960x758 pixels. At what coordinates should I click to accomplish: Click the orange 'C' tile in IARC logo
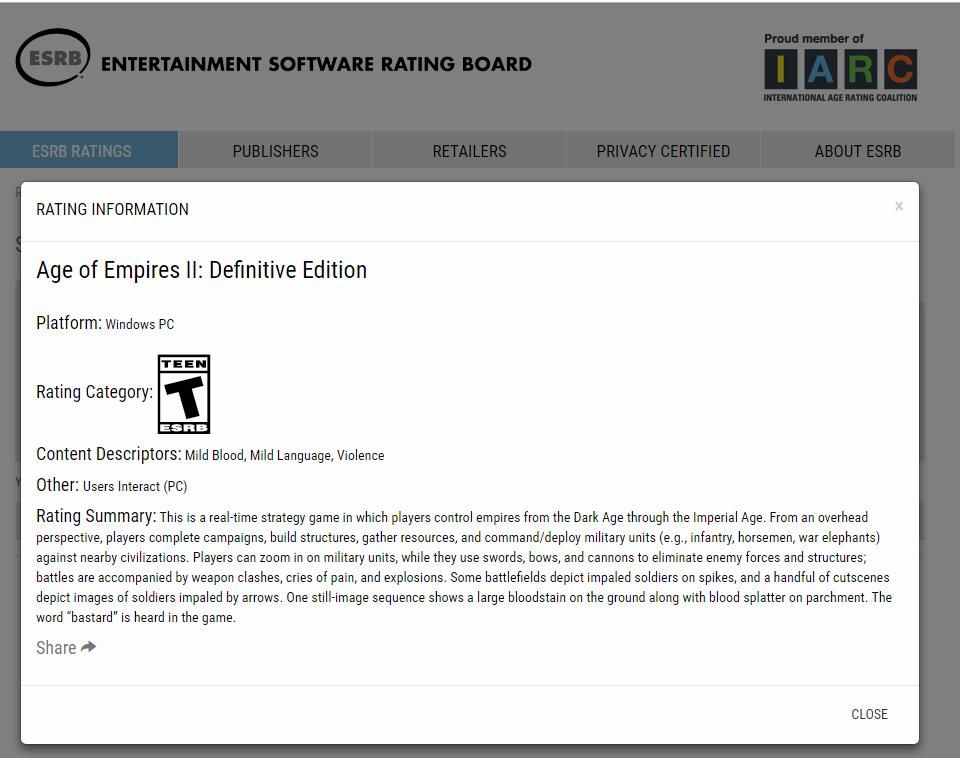[900, 69]
